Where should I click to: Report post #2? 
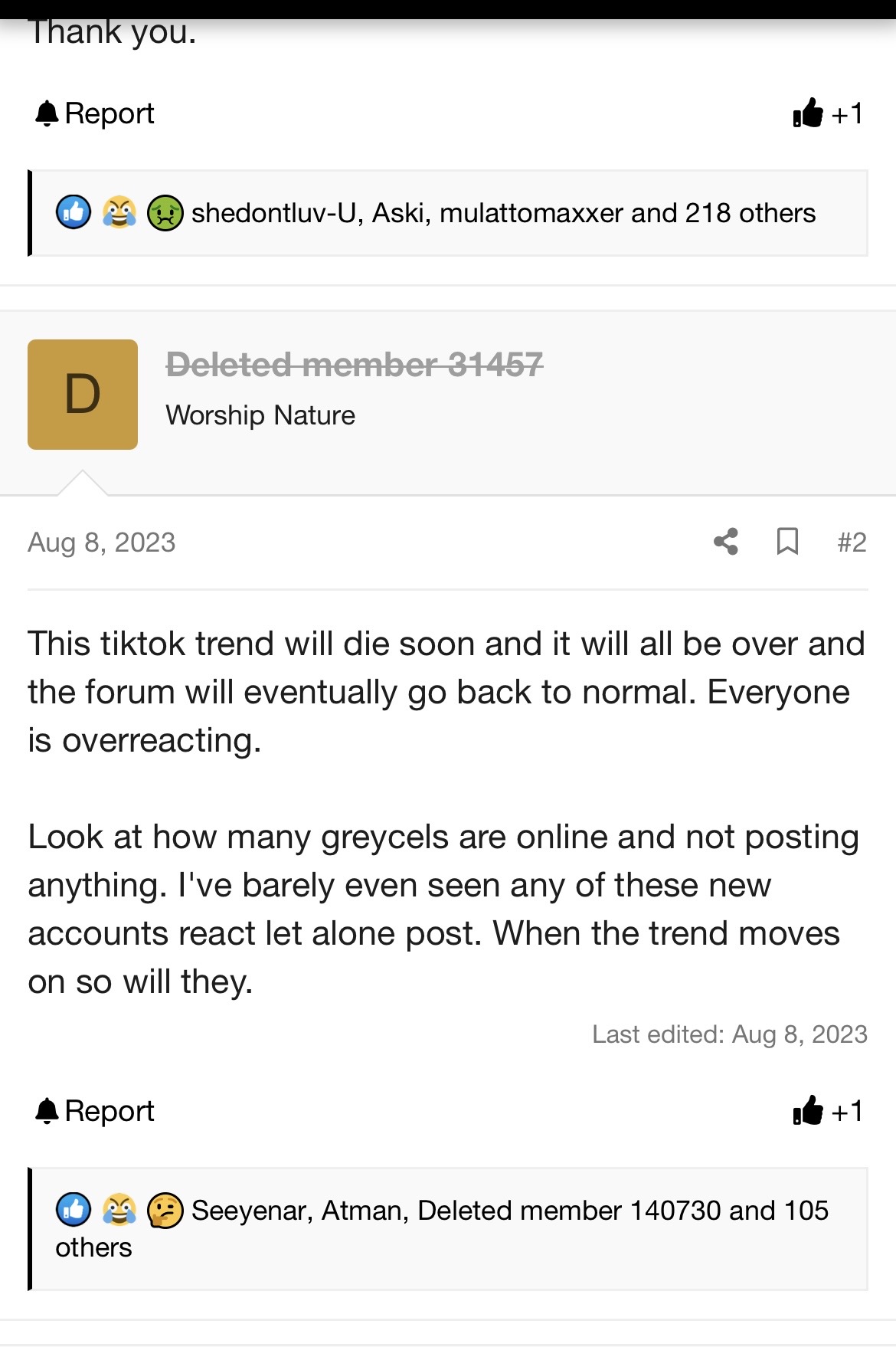pyautogui.click(x=95, y=1111)
